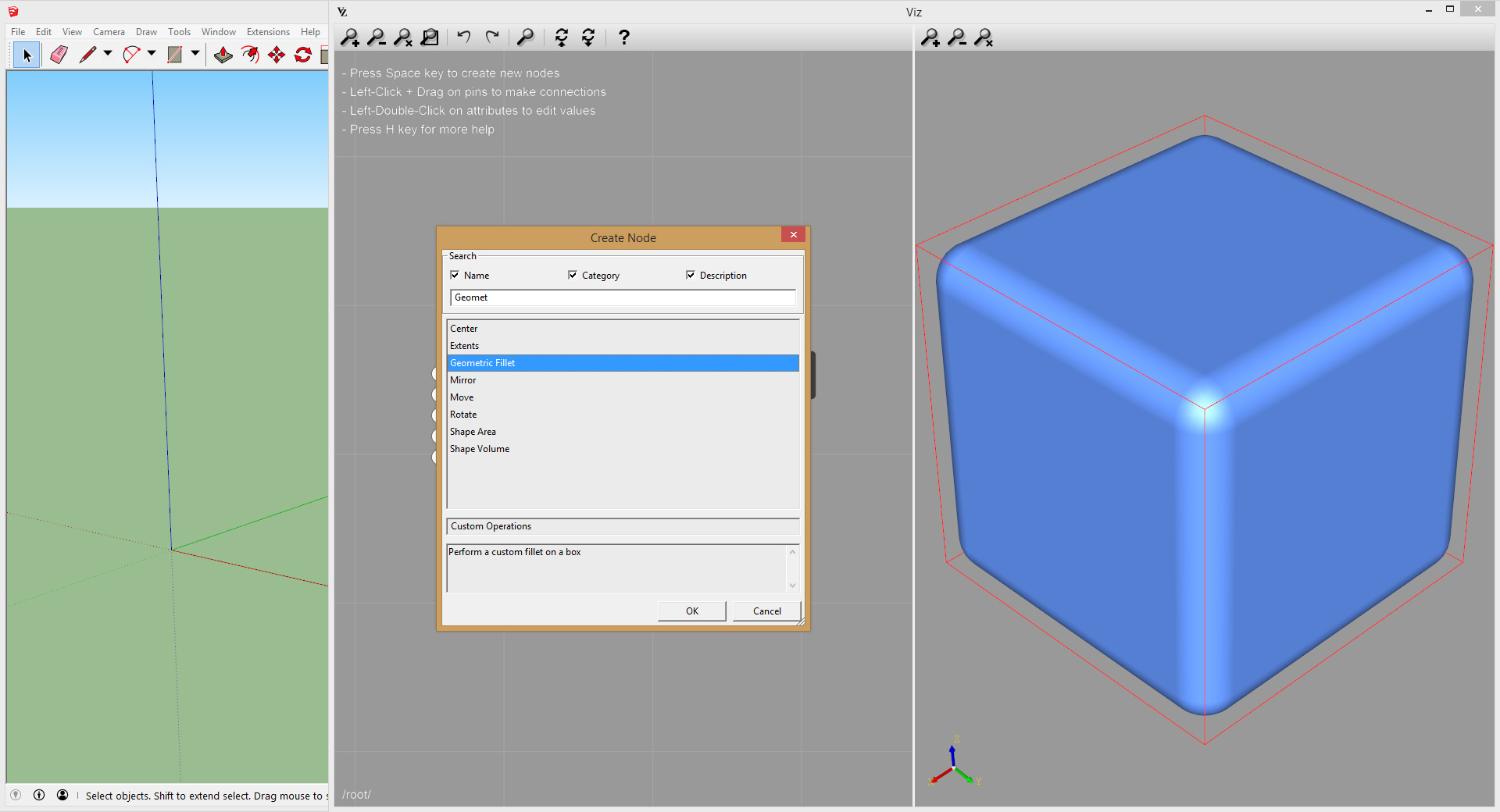Open the Extensions menu
The image size is (1500, 812).
tap(268, 32)
